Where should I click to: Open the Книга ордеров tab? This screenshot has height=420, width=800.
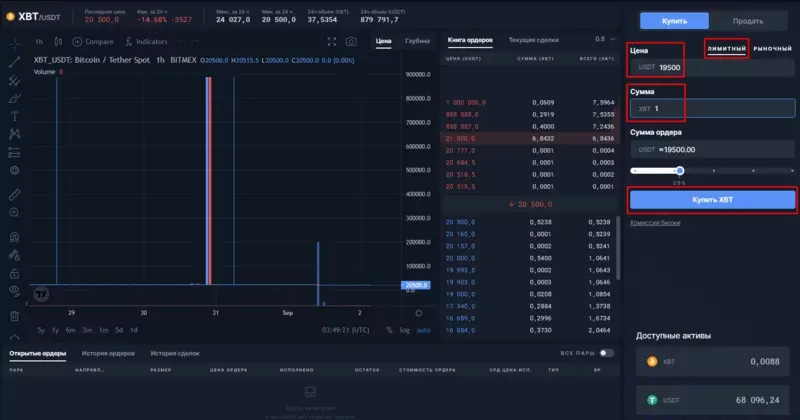470,40
